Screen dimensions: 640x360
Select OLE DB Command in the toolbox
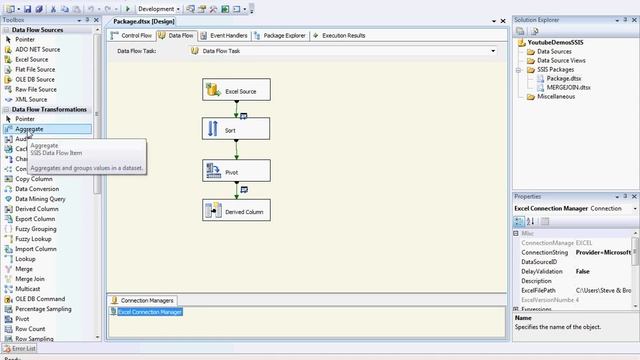tap(40, 299)
